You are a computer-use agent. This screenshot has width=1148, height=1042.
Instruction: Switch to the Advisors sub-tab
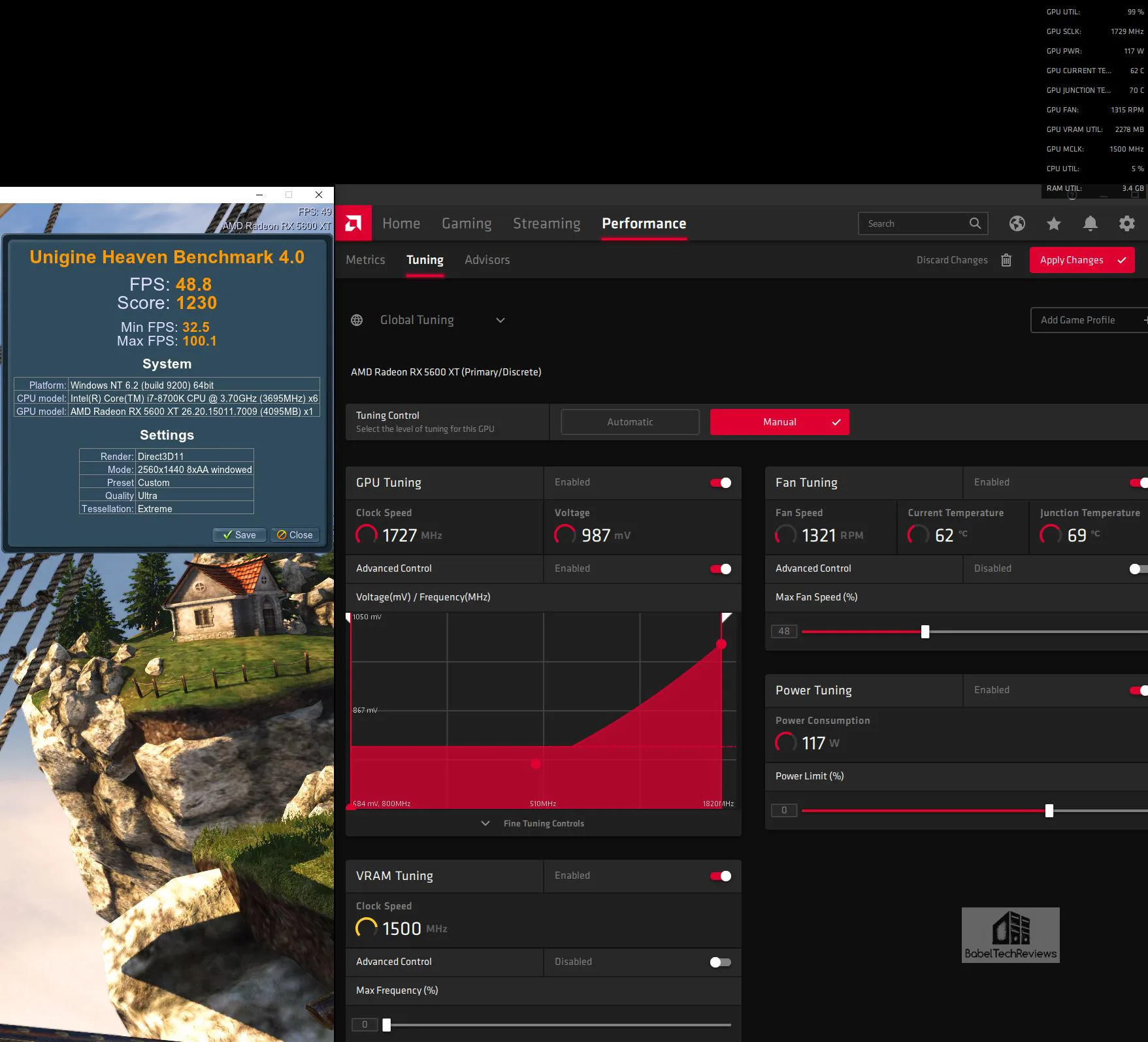point(487,260)
